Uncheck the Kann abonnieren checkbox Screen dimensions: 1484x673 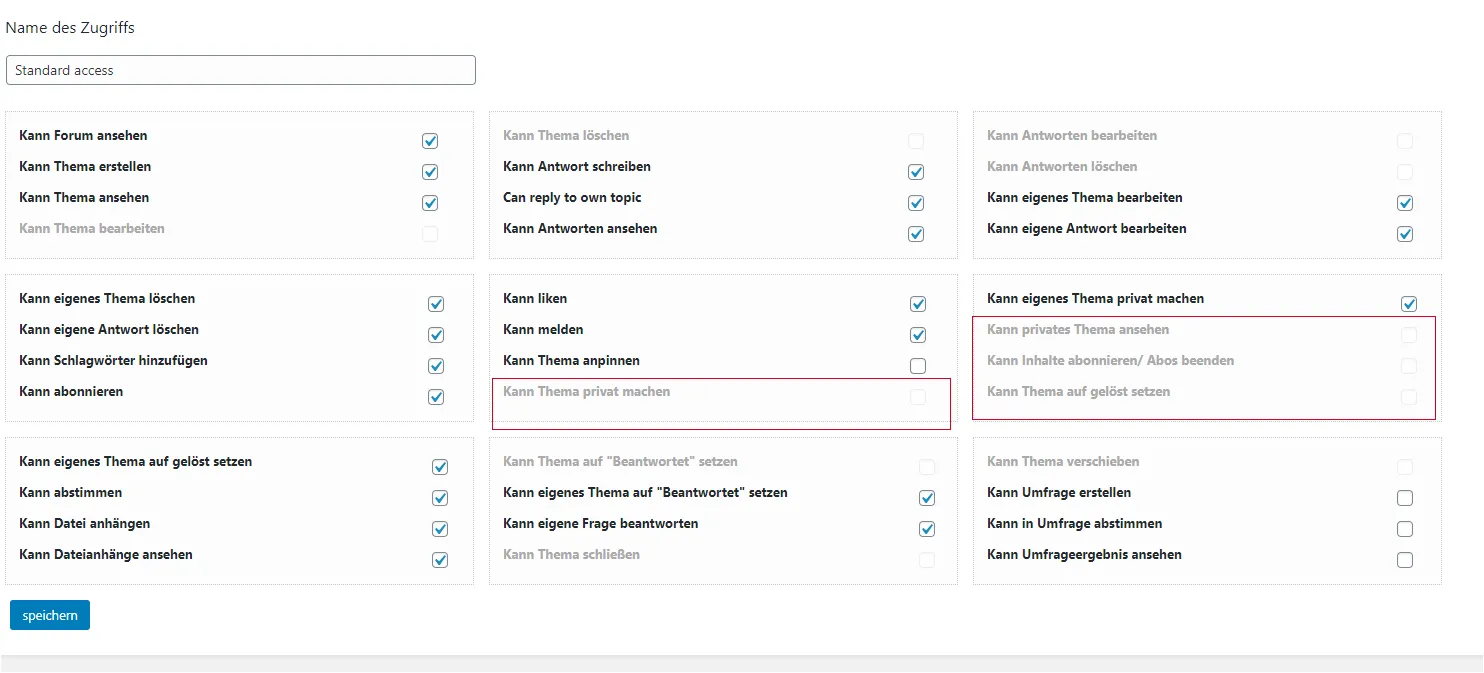point(436,397)
